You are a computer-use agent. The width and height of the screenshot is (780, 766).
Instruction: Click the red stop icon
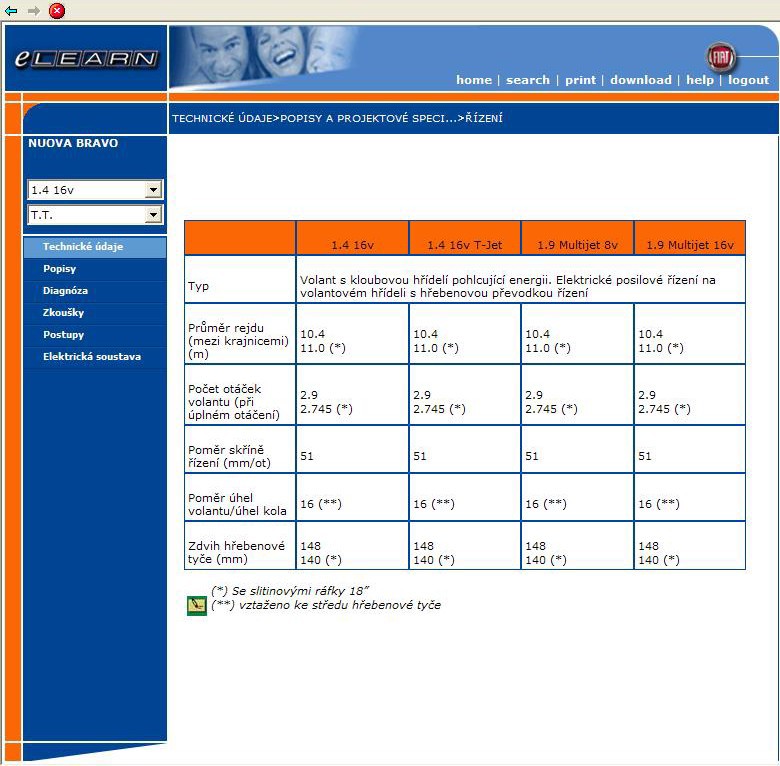(x=57, y=10)
